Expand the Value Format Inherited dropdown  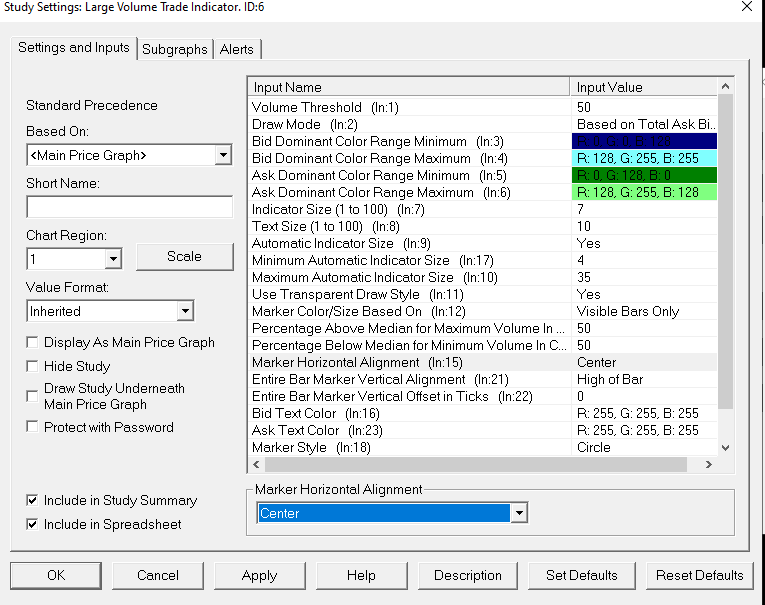coord(185,311)
